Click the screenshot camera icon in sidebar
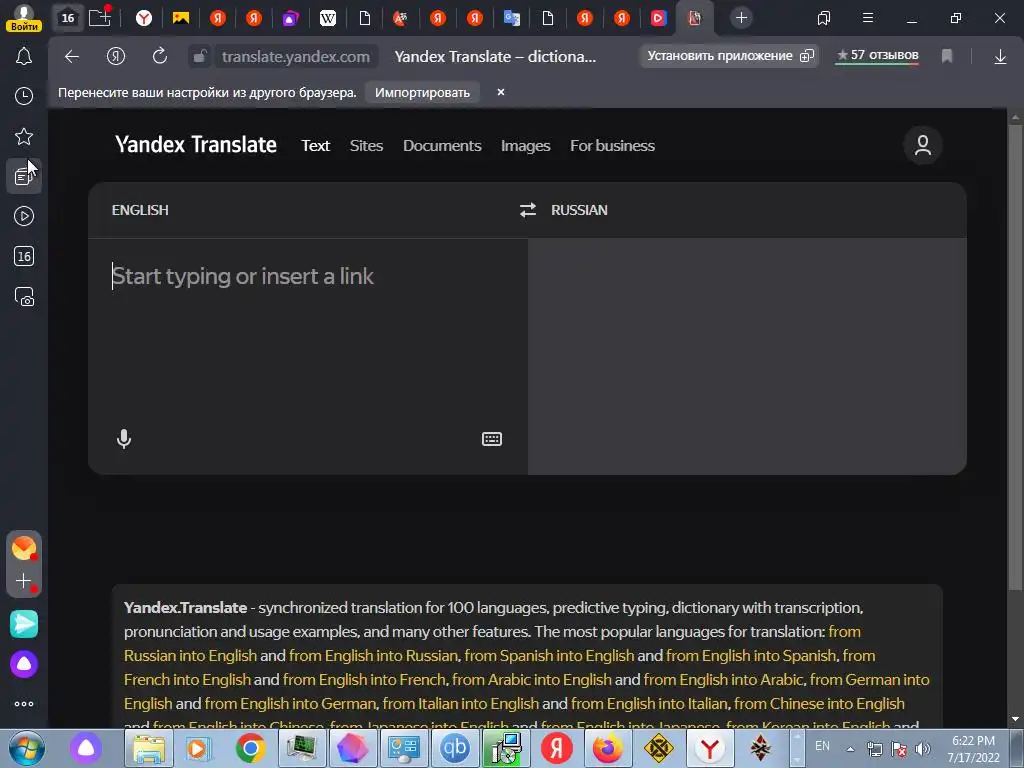This screenshot has height=768, width=1024. point(24,297)
